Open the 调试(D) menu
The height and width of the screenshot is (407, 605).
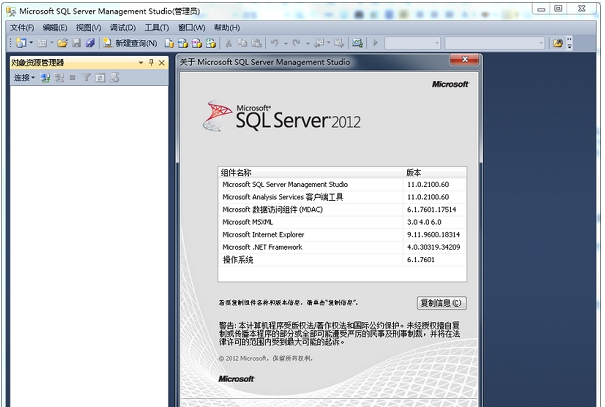click(x=123, y=27)
